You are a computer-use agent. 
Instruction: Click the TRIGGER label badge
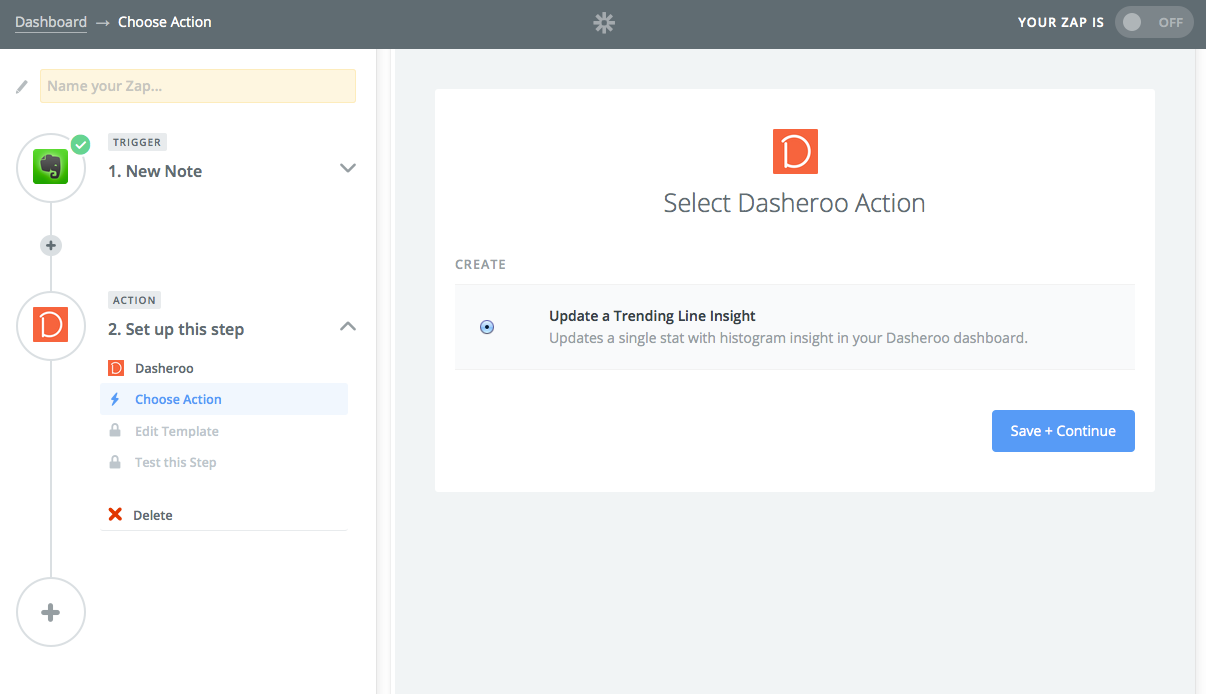click(x=137, y=142)
